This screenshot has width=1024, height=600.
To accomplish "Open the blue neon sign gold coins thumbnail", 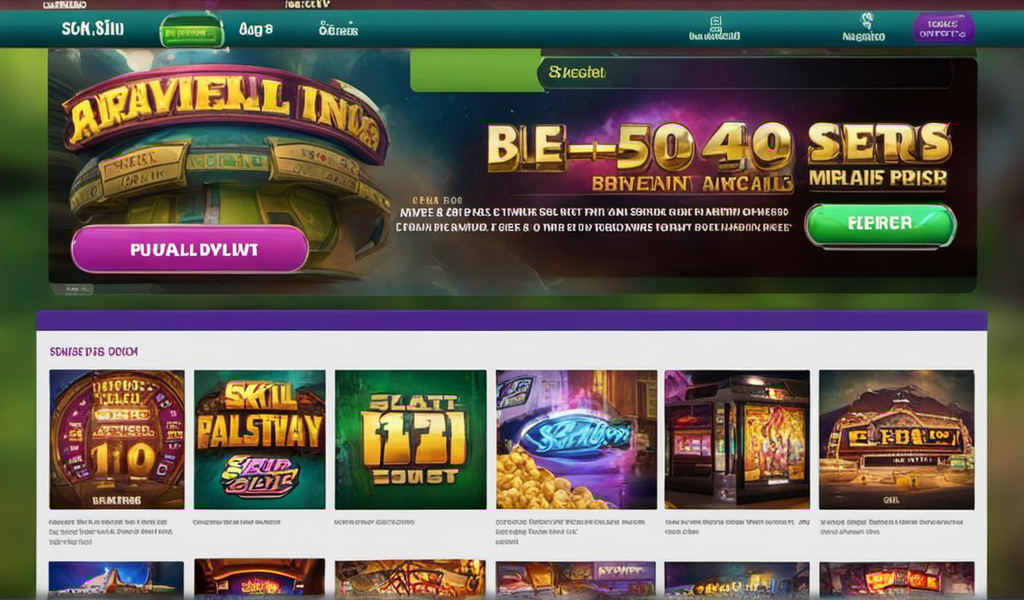I will click(x=576, y=439).
